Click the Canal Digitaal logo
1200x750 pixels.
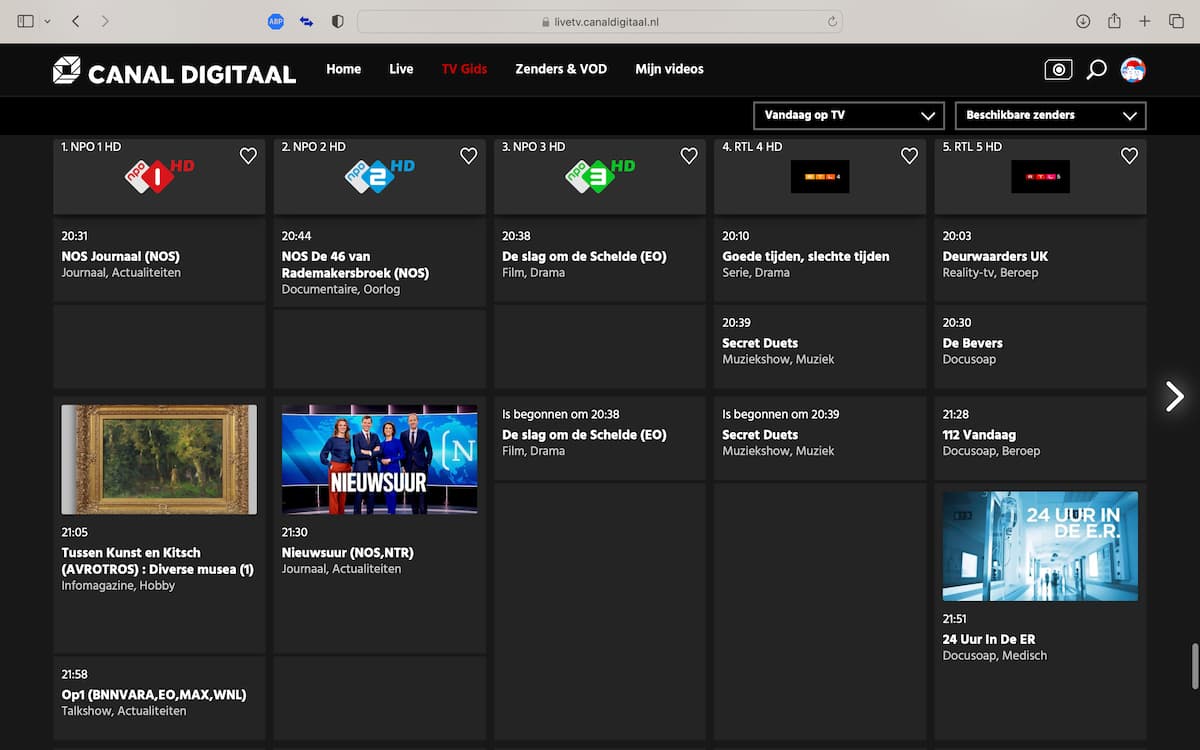pos(174,70)
